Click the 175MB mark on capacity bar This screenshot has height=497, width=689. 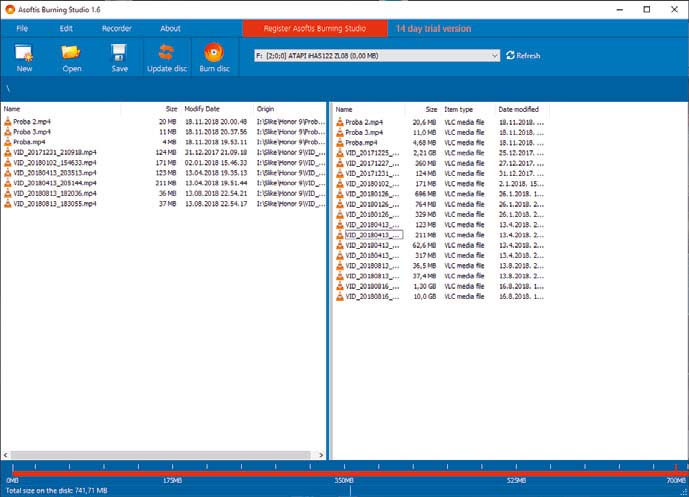172,481
